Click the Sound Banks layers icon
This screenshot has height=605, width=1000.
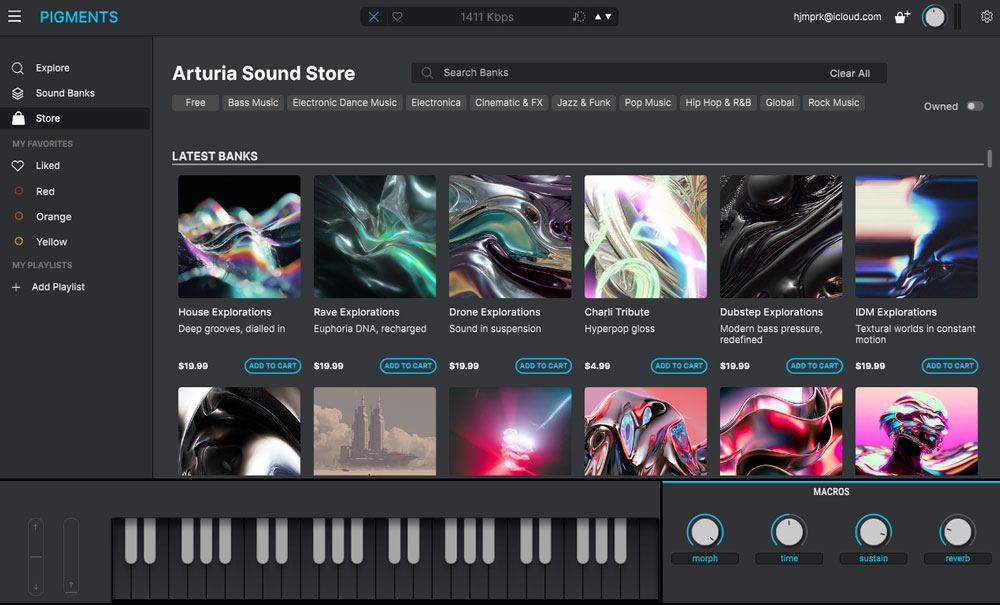click(18, 93)
